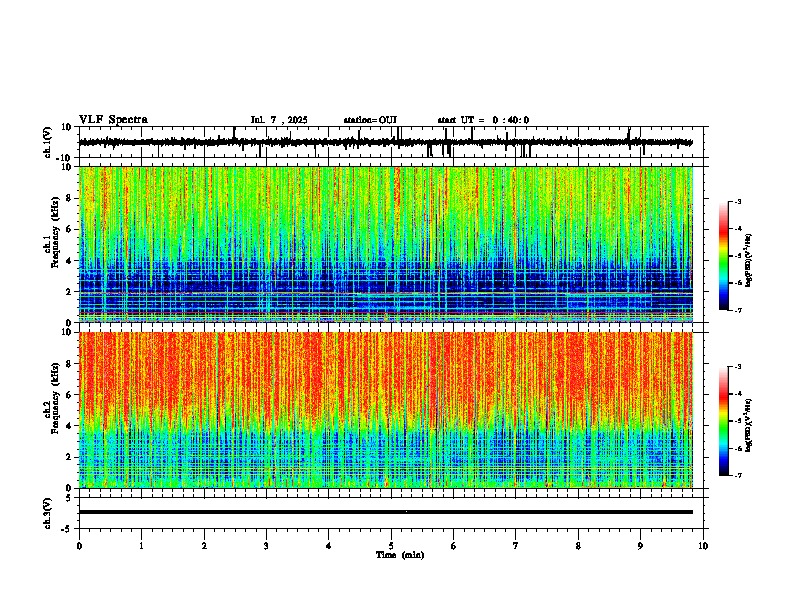Click the ch.2 color bar log(PSD) label

(x=748, y=425)
